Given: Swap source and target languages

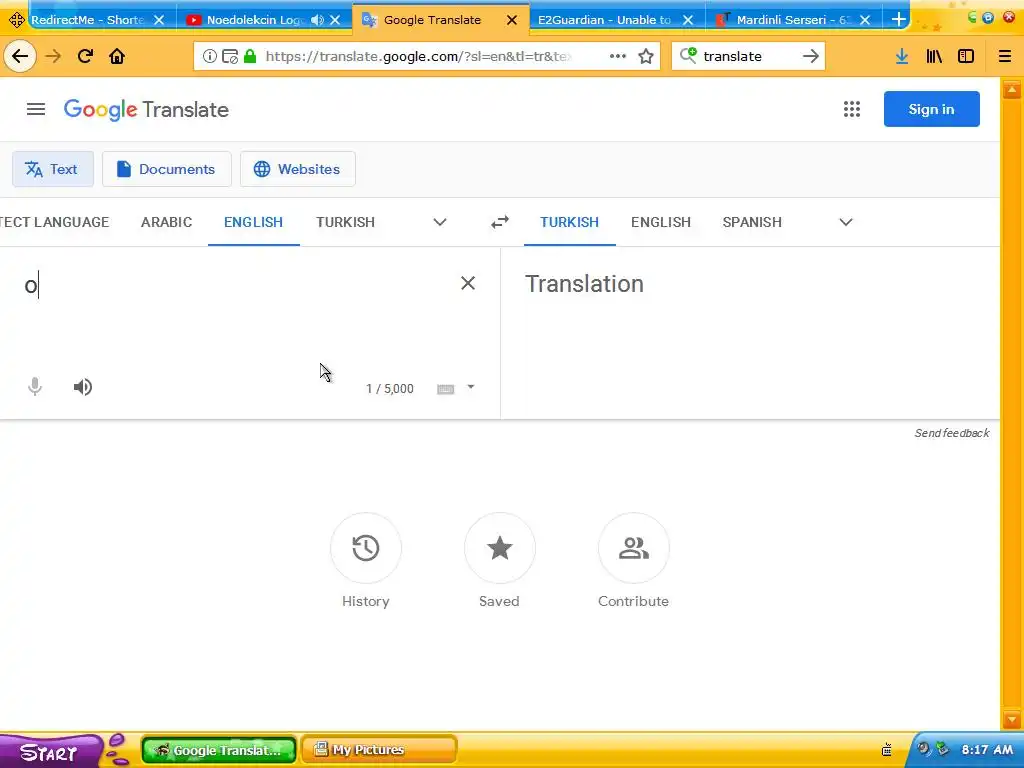Looking at the screenshot, I should point(500,222).
